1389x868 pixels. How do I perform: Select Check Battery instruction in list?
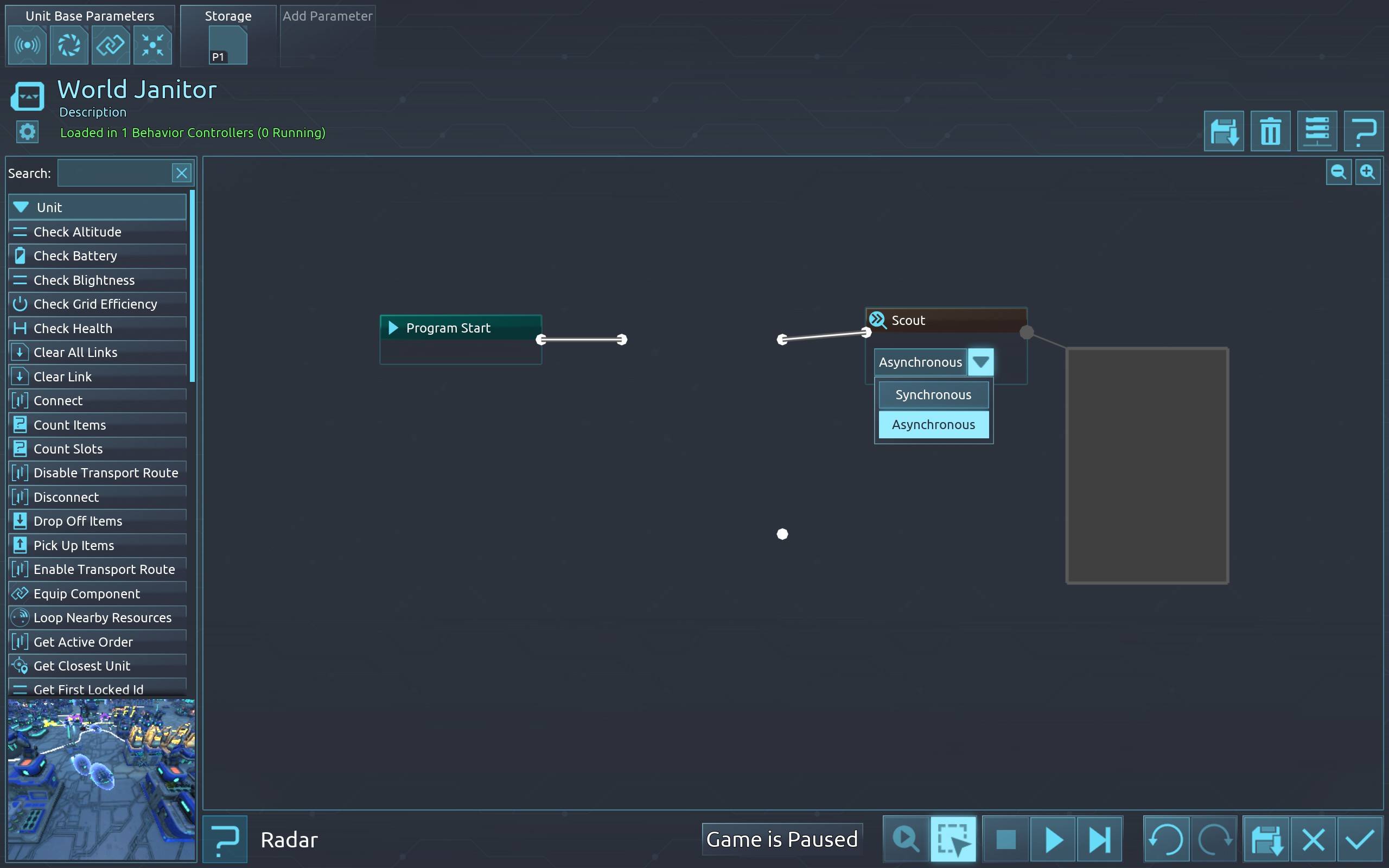75,256
